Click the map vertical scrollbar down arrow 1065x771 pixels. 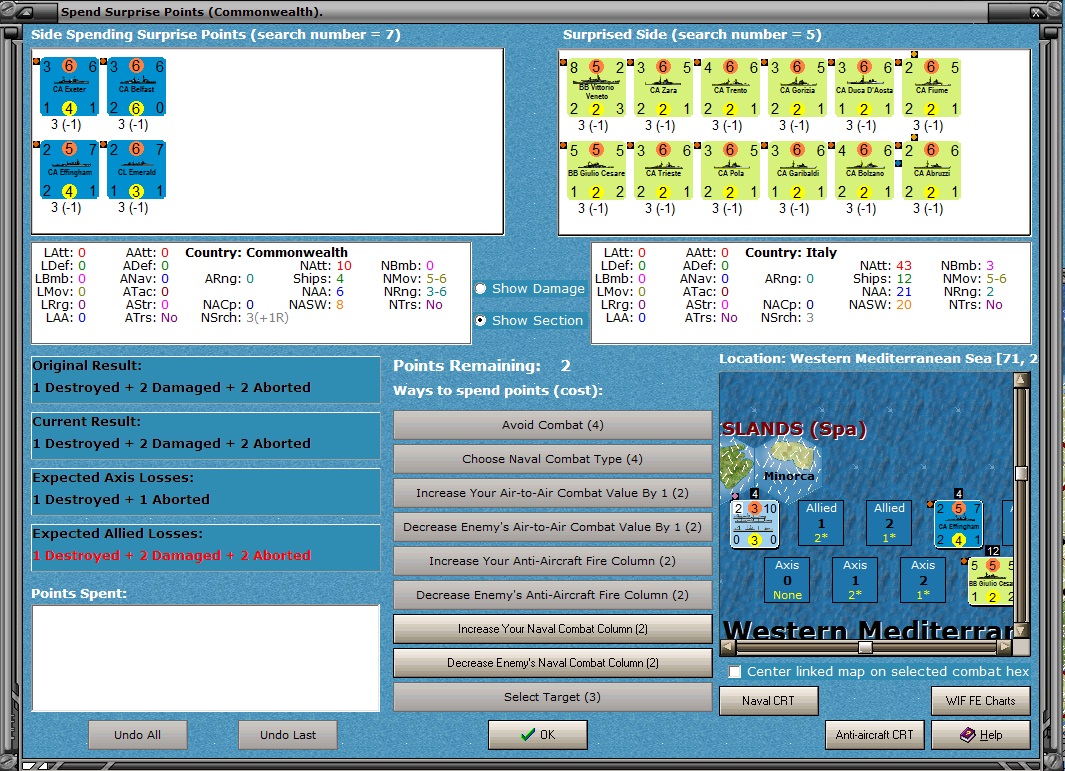(x=1021, y=631)
